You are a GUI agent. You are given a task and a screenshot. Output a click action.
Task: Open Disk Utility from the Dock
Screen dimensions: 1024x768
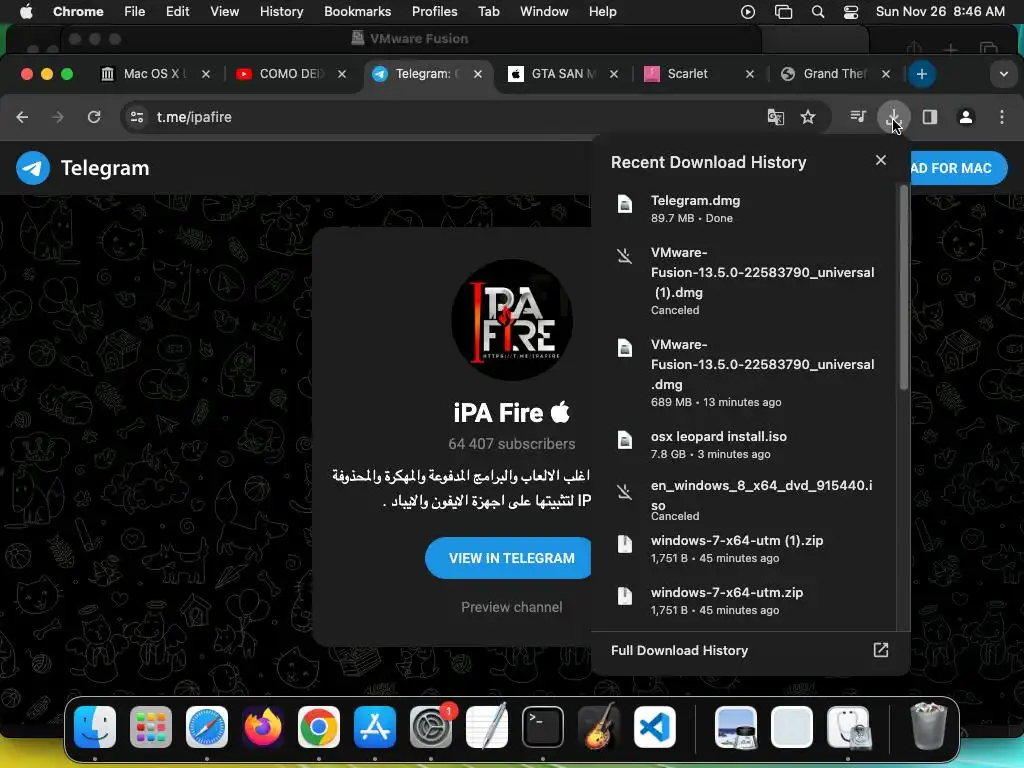coord(848,727)
